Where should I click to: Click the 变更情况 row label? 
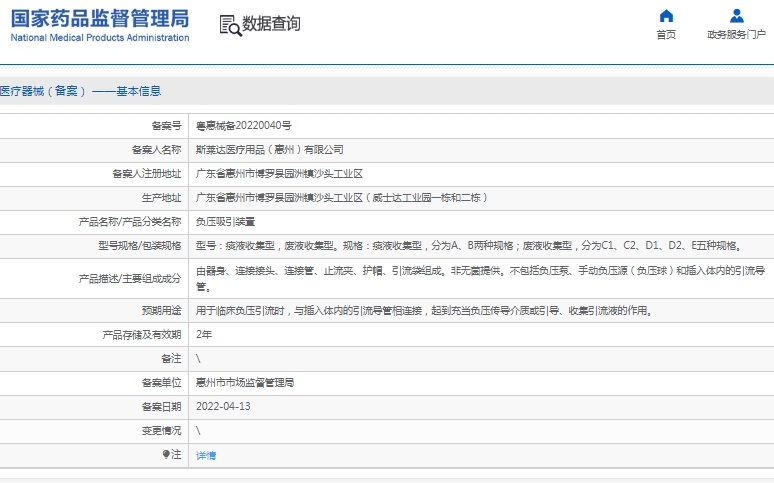coord(161,431)
